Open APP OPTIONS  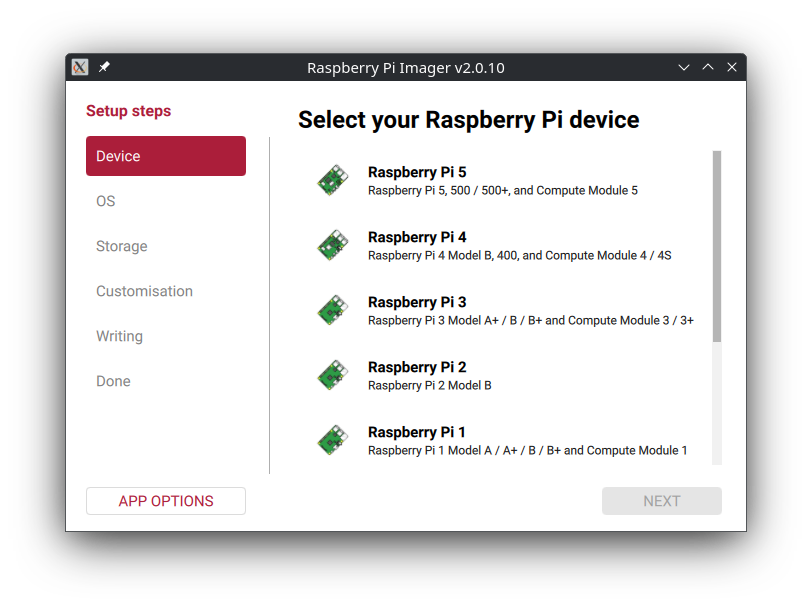(x=166, y=501)
